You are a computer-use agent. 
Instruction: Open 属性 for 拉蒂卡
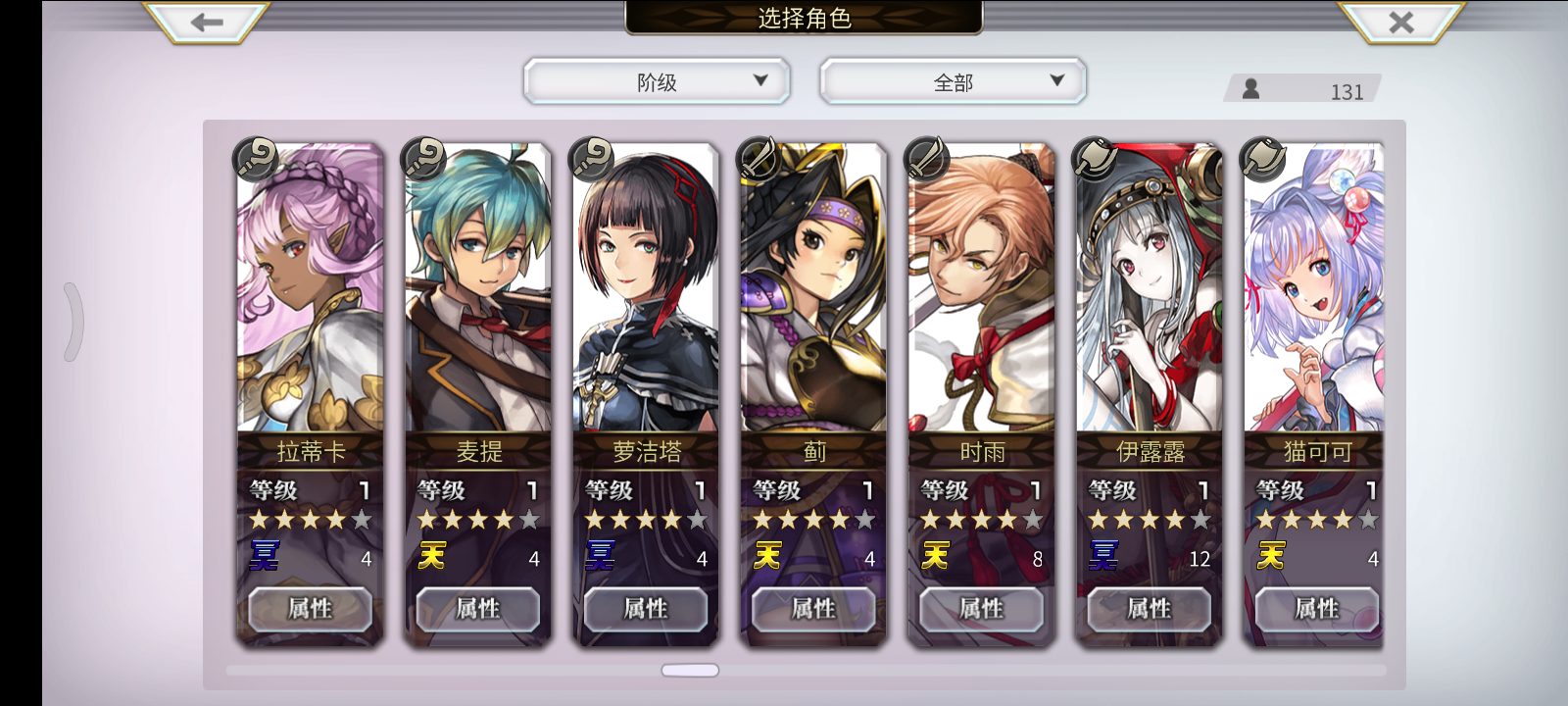[x=310, y=609]
